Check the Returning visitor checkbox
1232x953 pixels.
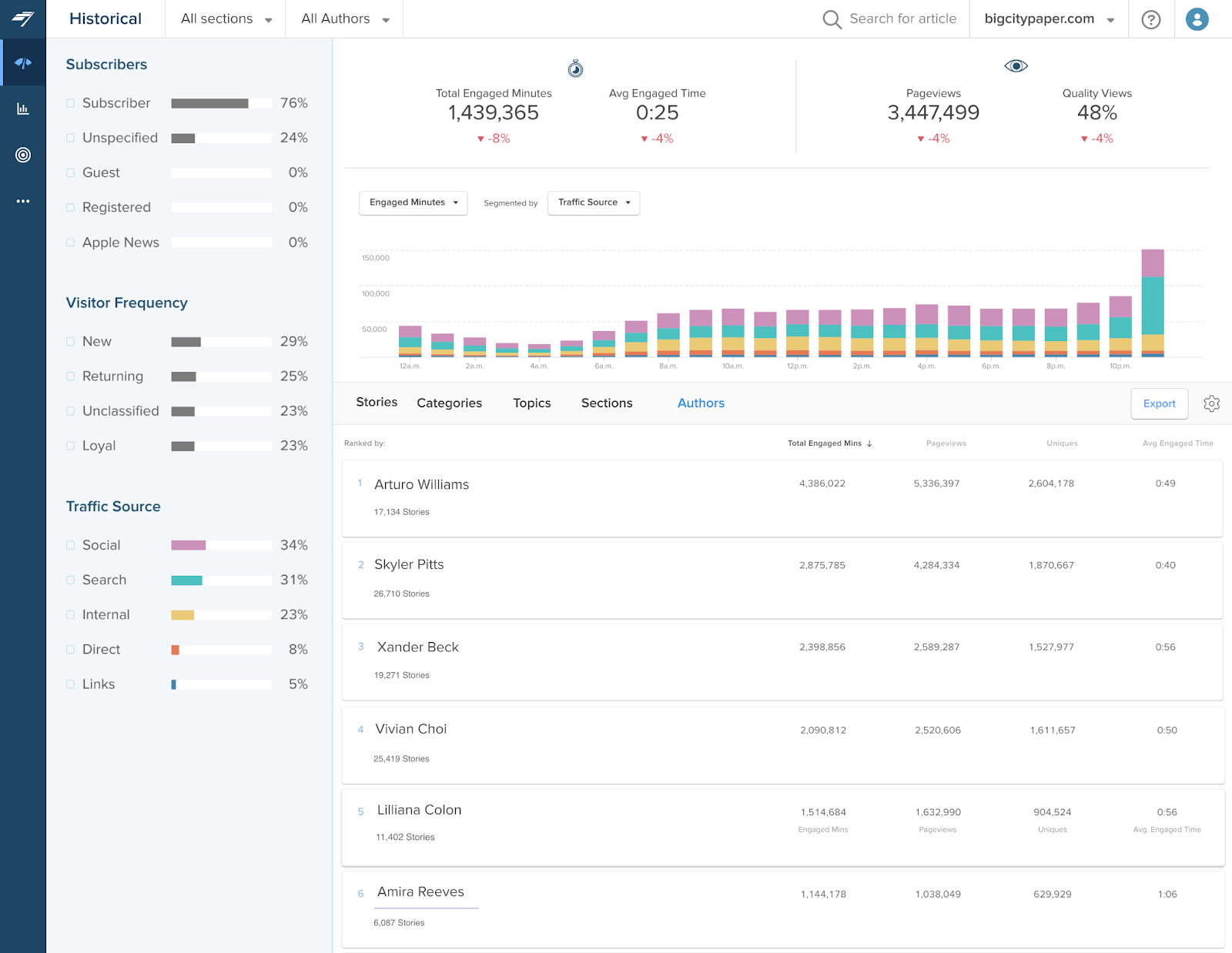tap(71, 376)
